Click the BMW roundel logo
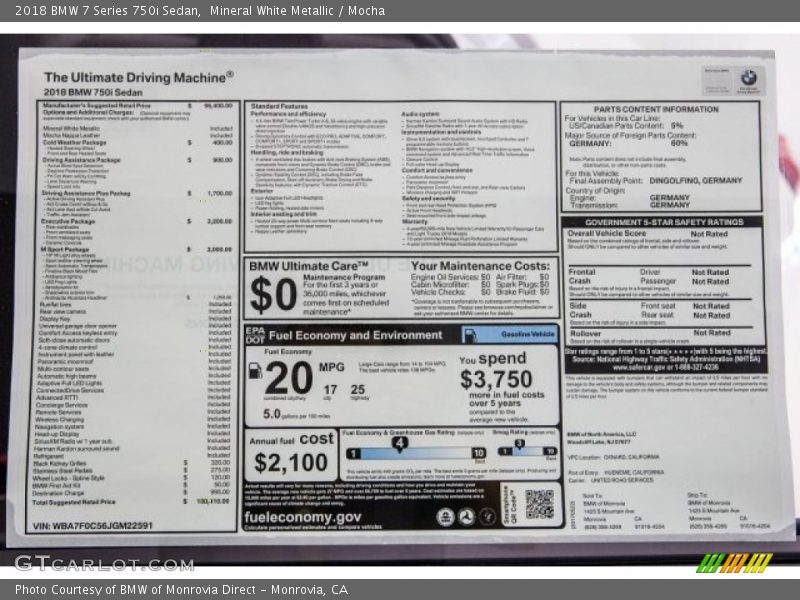This screenshot has width=800, height=600. [x=748, y=78]
